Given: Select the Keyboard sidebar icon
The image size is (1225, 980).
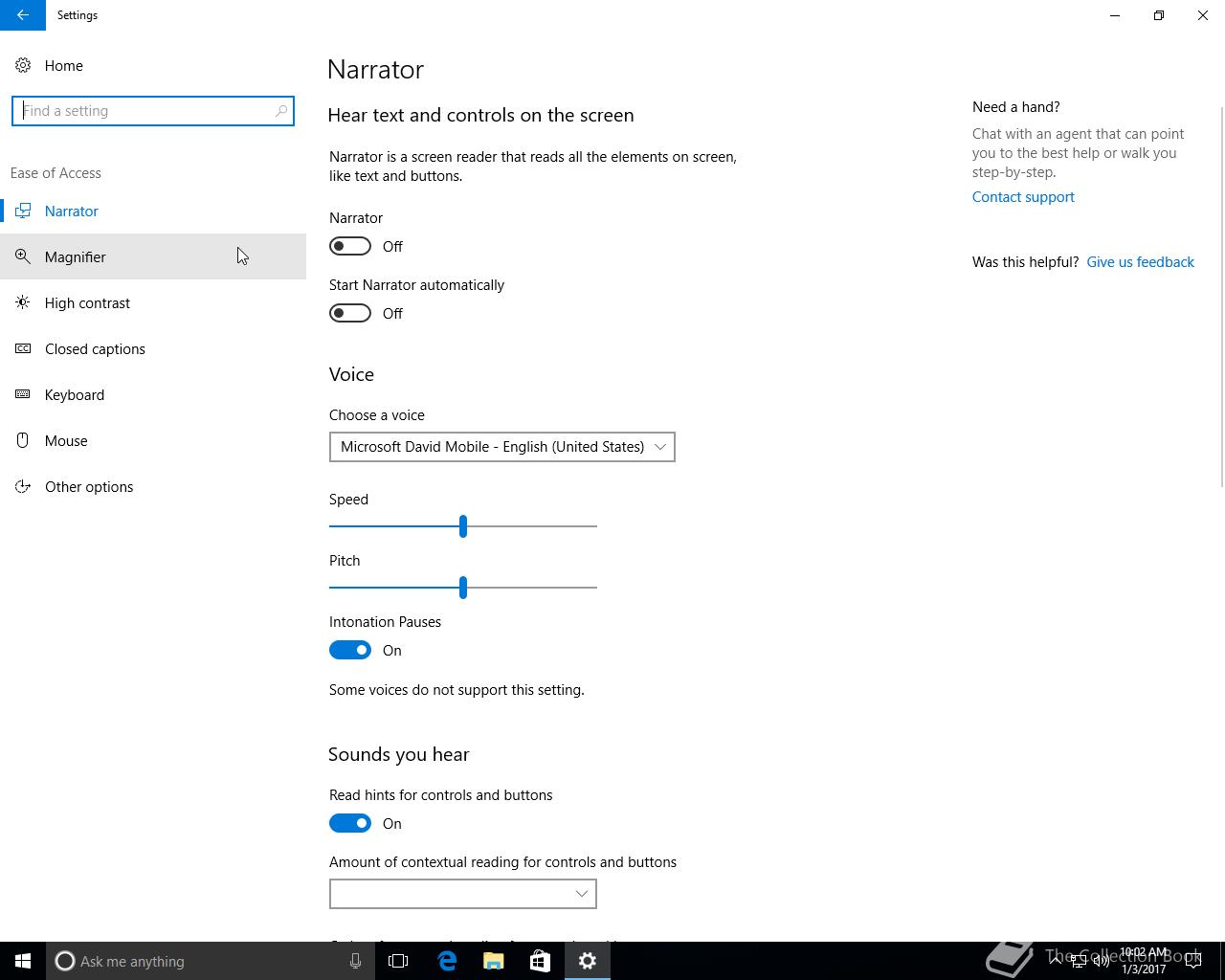Looking at the screenshot, I should coord(23,395).
